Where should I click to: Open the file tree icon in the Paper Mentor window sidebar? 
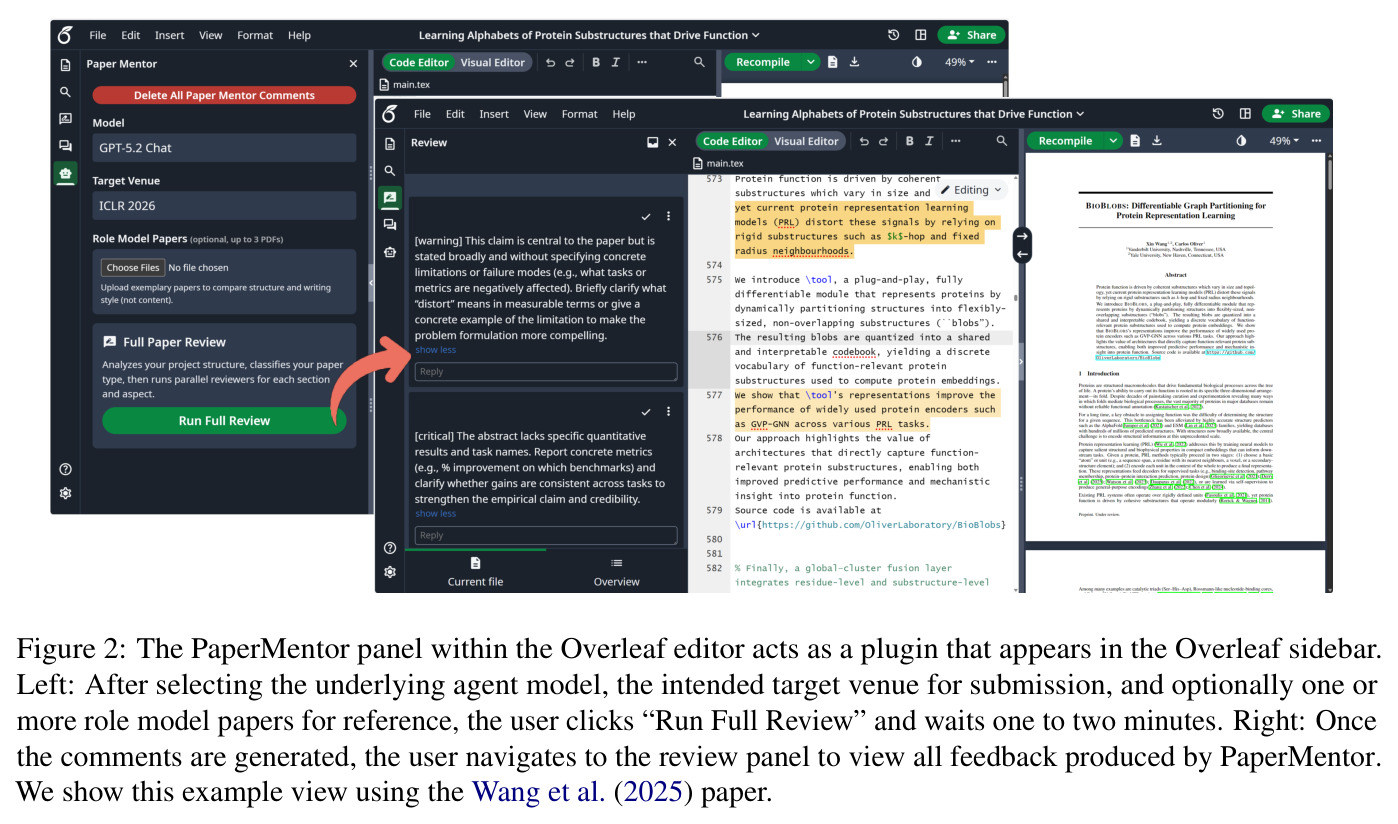tap(65, 65)
